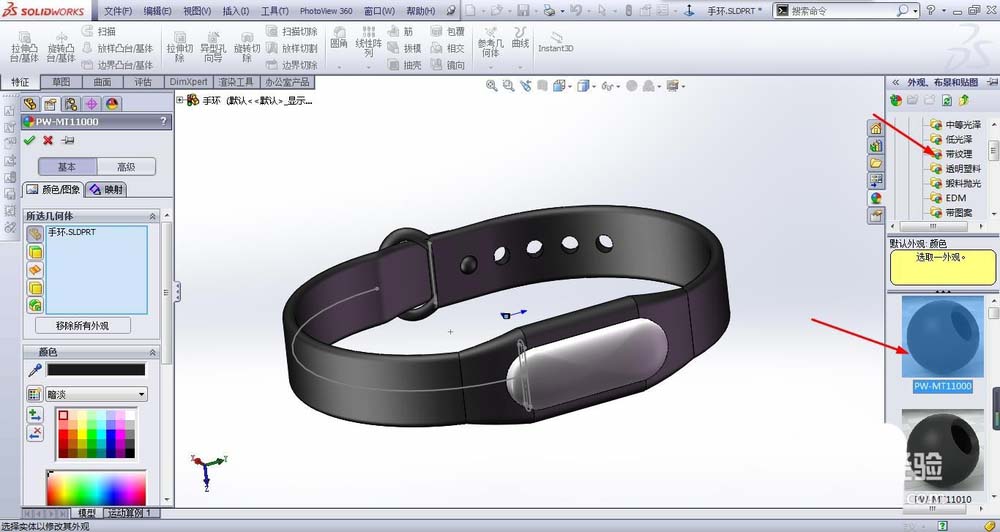1000x532 pixels.
Task: Switch to 基本 basic mode
Action: tap(68, 166)
